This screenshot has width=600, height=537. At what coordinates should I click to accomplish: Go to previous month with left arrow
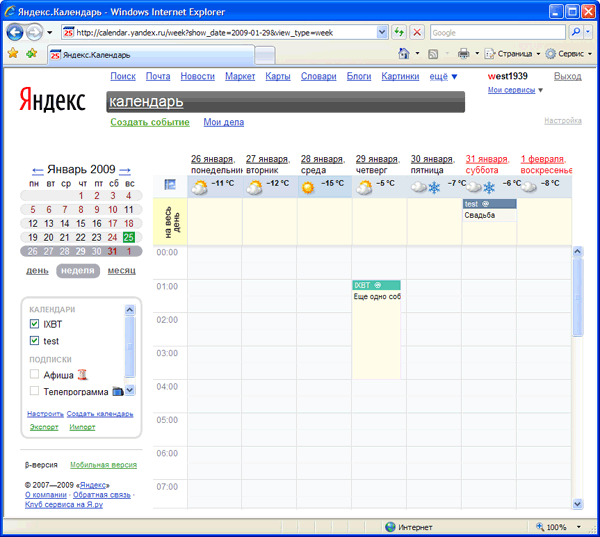coord(38,170)
